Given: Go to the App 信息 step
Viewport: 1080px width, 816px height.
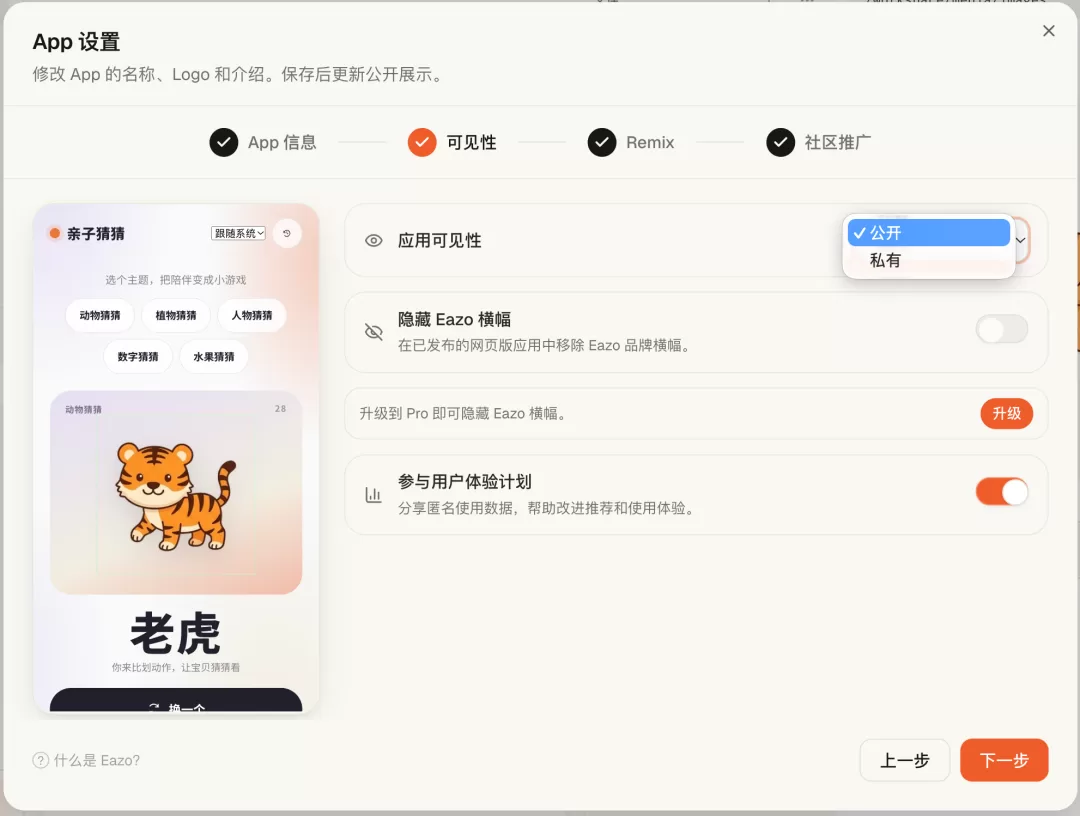Looking at the screenshot, I should tap(263, 143).
